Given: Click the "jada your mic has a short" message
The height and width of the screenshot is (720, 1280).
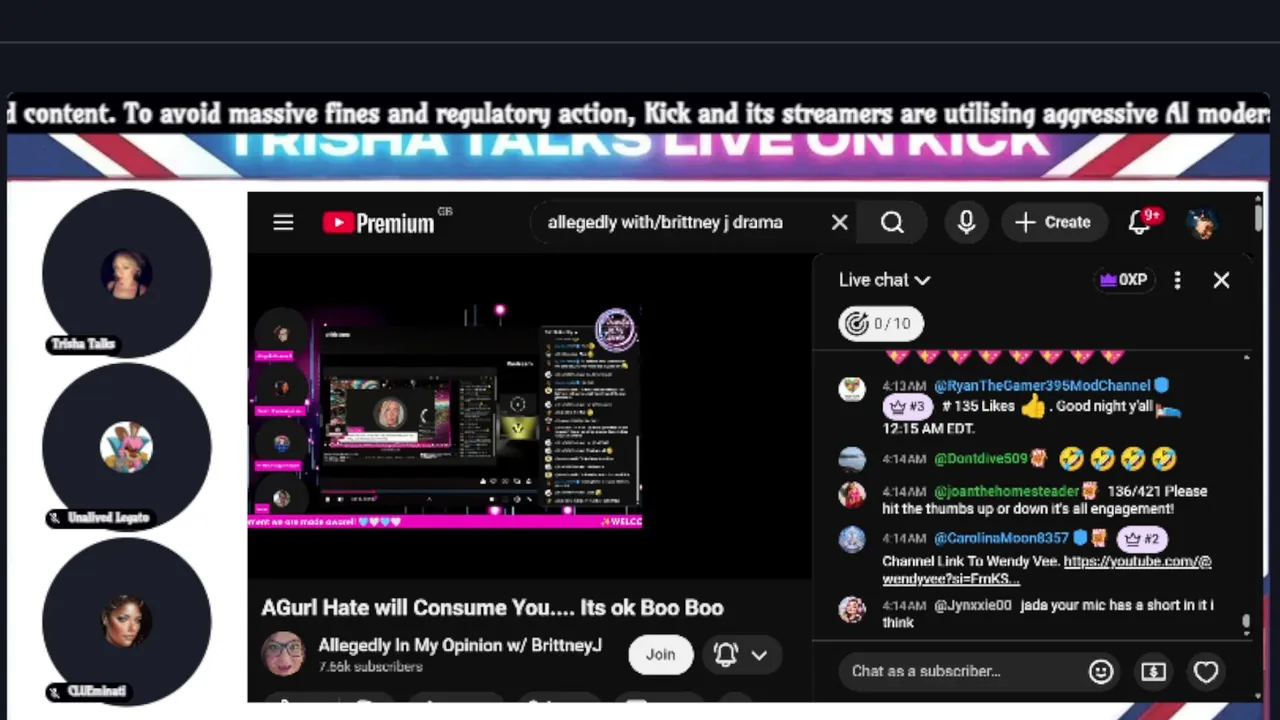Looking at the screenshot, I should tap(1048, 614).
